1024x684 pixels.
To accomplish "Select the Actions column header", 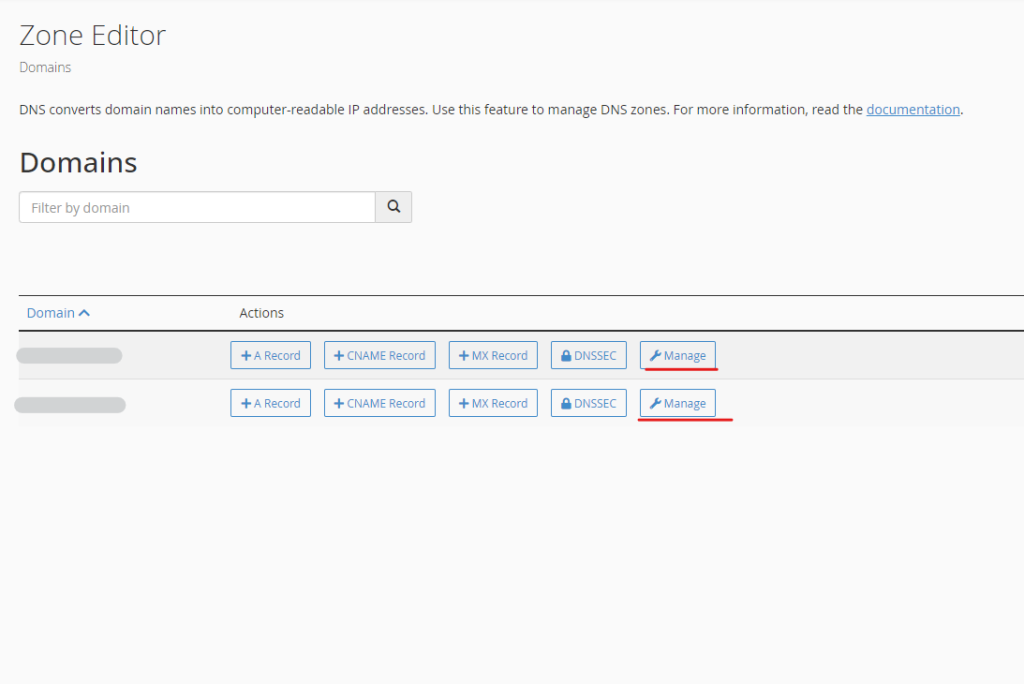I will click(x=261, y=312).
